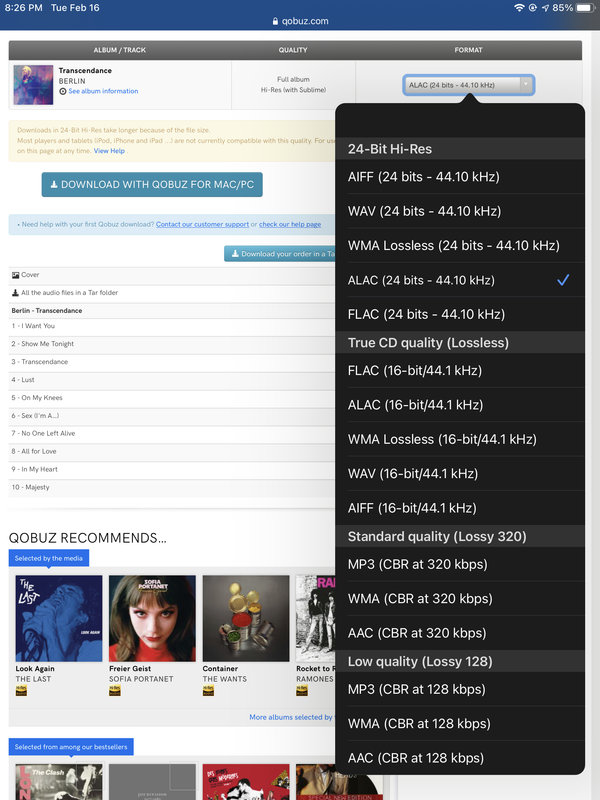
Task: Click Selected by the media tab label
Action: tap(48, 558)
